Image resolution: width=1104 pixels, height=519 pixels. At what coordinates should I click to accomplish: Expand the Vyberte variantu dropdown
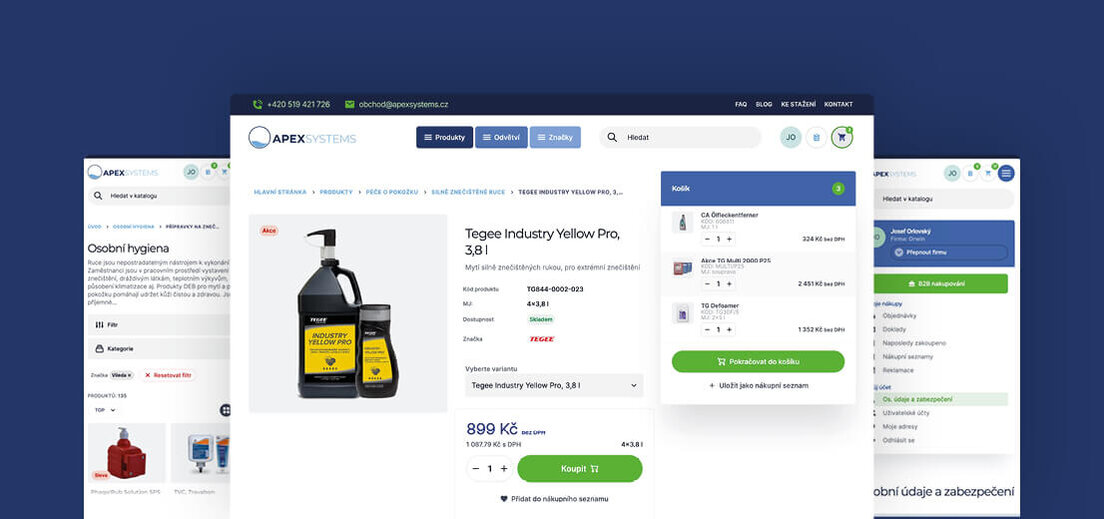point(553,385)
